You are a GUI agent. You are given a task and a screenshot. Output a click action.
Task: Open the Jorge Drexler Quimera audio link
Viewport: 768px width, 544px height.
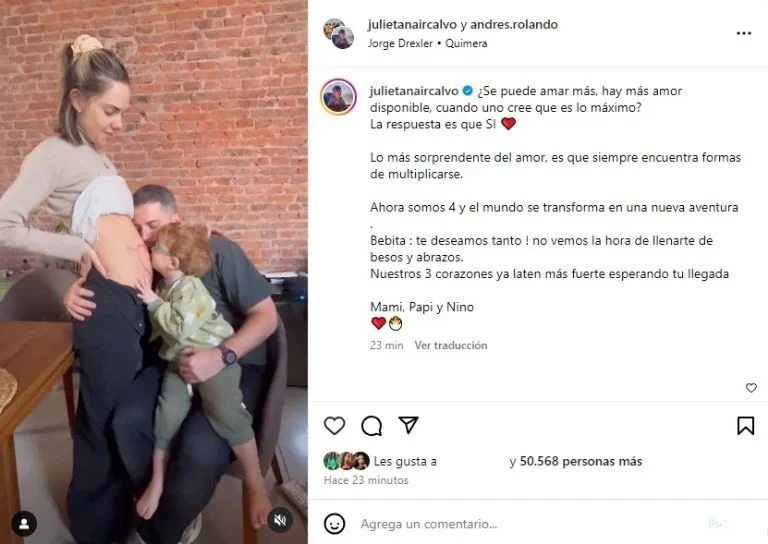tap(428, 43)
